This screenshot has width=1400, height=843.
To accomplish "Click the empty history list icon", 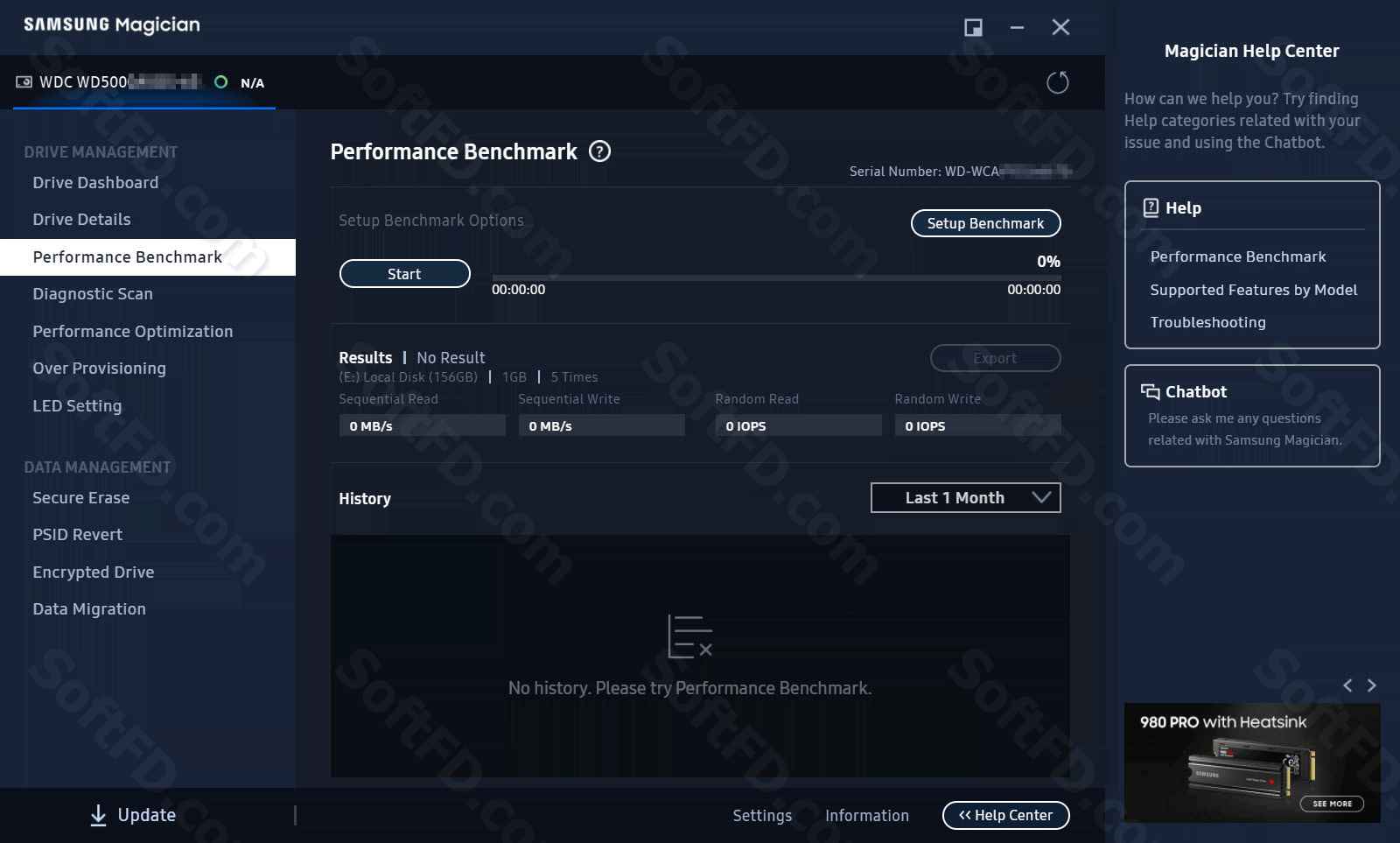I will 690,636.
